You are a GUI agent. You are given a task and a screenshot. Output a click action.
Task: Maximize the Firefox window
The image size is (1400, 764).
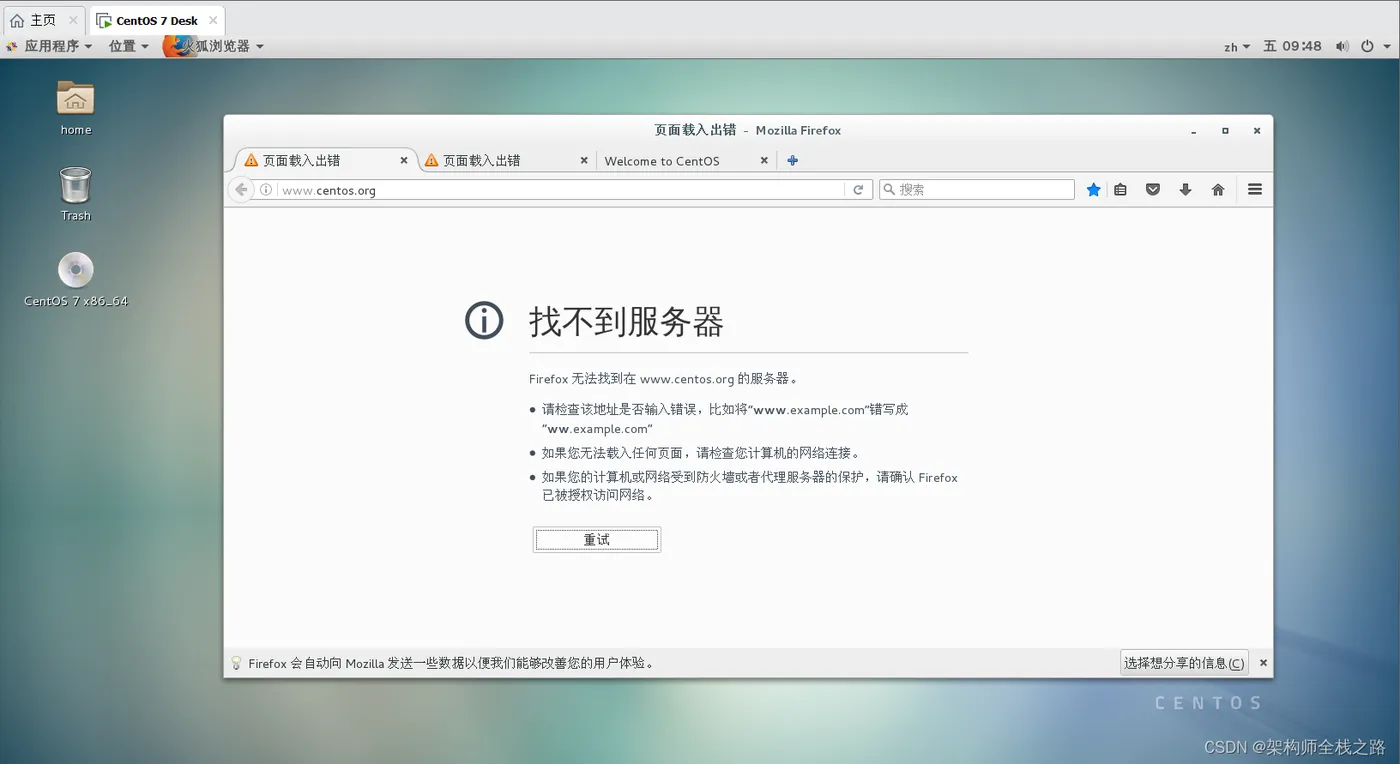click(1225, 131)
